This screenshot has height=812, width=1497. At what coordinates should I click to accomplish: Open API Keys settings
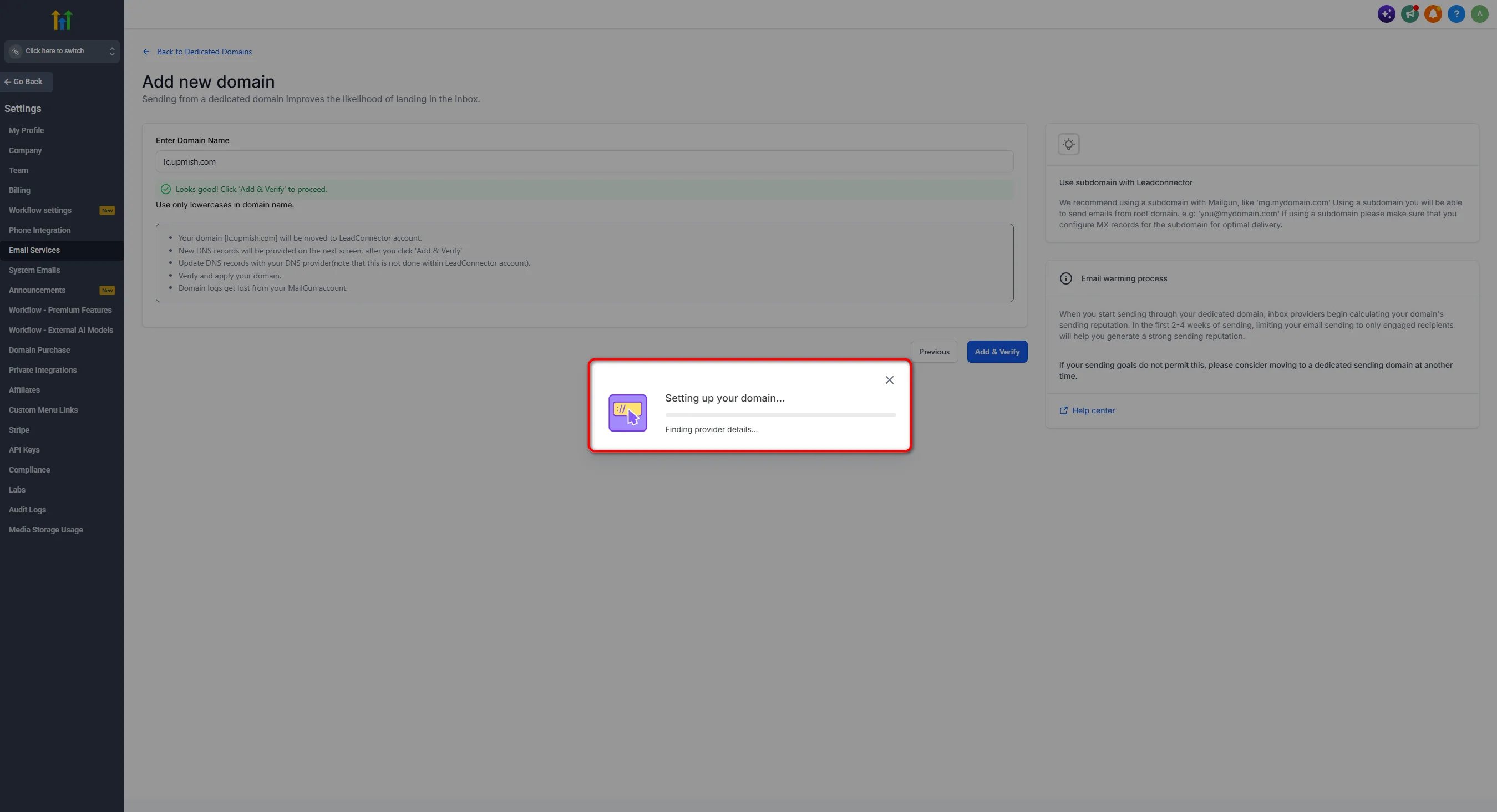coord(62,450)
